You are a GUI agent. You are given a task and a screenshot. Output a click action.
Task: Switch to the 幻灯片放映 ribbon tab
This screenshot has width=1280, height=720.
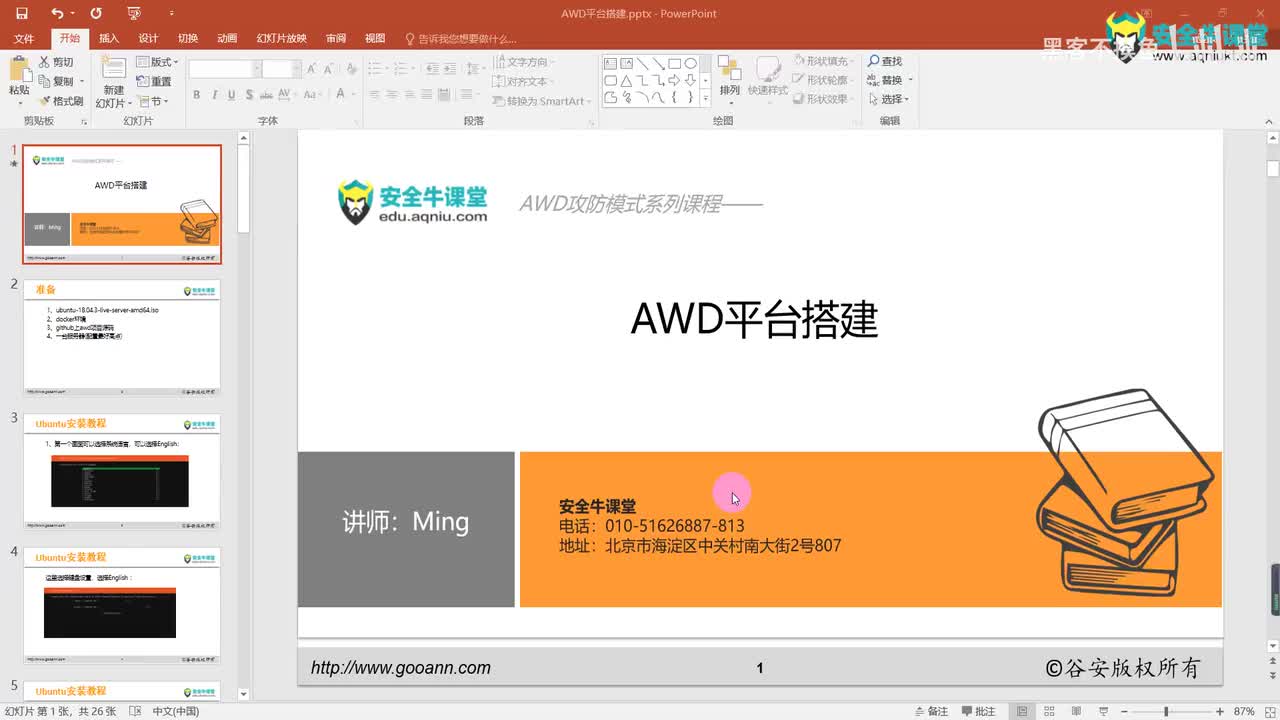(282, 39)
